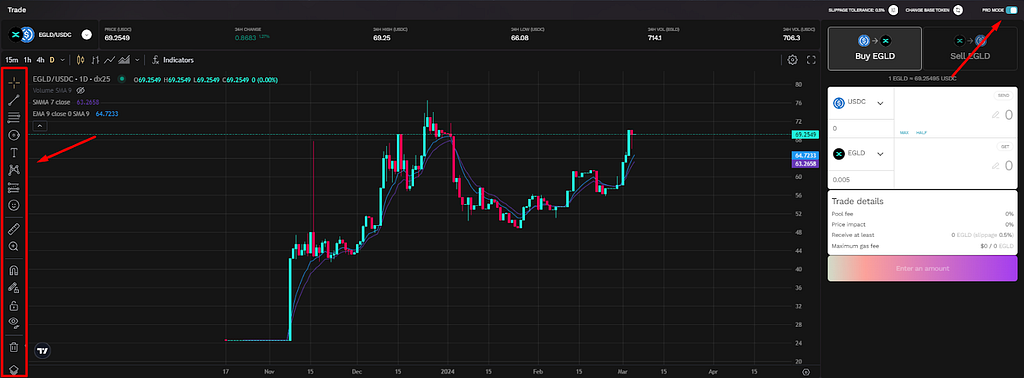The image size is (1024, 378).
Task: Select the ruler measure tool
Action: click(14, 228)
